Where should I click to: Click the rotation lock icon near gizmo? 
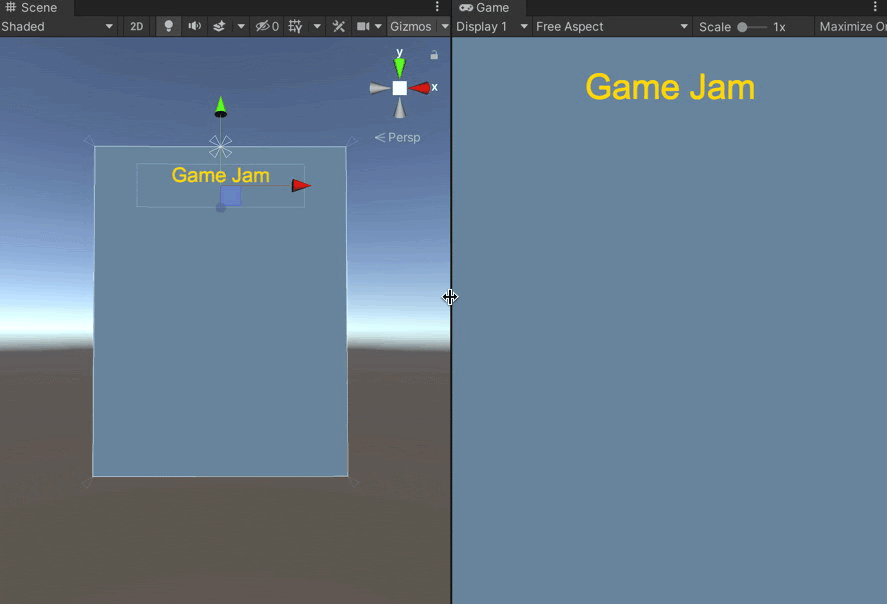[434, 55]
